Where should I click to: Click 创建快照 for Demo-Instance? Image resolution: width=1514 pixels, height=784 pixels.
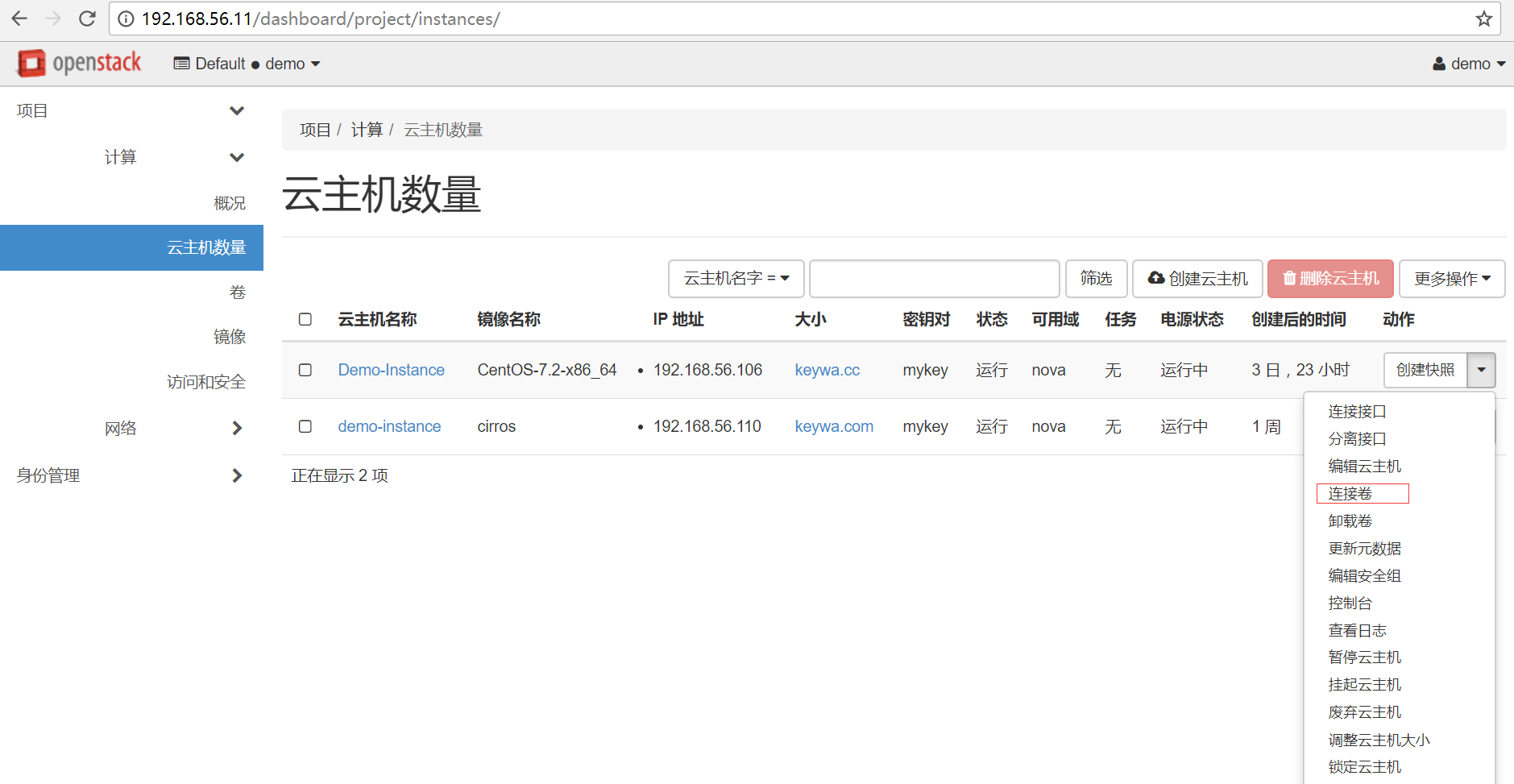point(1425,370)
